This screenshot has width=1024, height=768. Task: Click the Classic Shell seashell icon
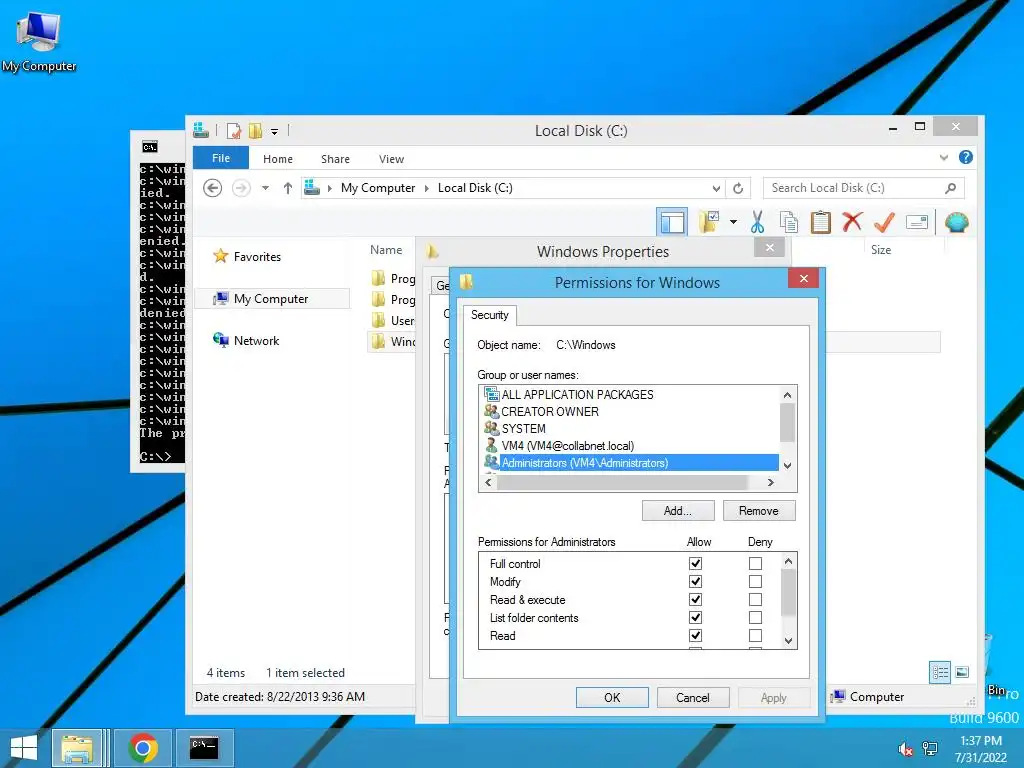(x=956, y=223)
